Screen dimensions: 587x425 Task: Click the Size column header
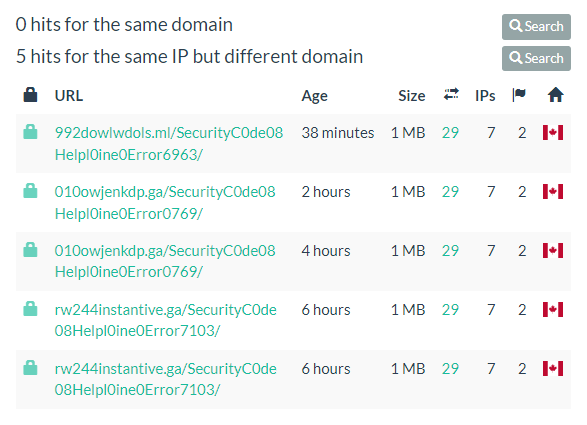tap(412, 96)
